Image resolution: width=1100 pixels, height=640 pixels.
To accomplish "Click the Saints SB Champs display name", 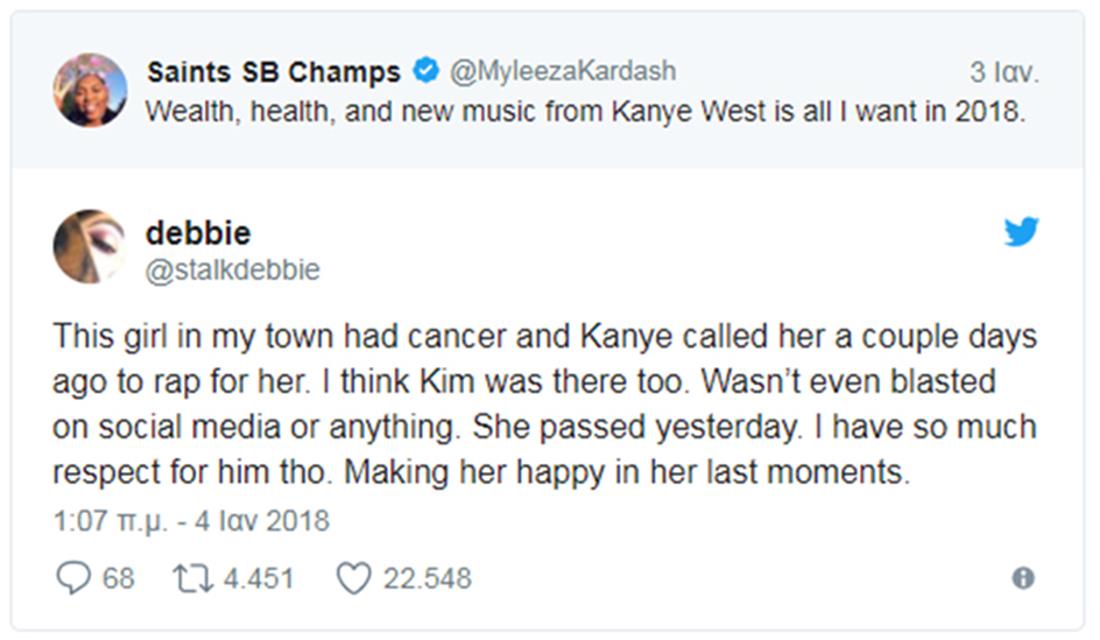I will [273, 72].
